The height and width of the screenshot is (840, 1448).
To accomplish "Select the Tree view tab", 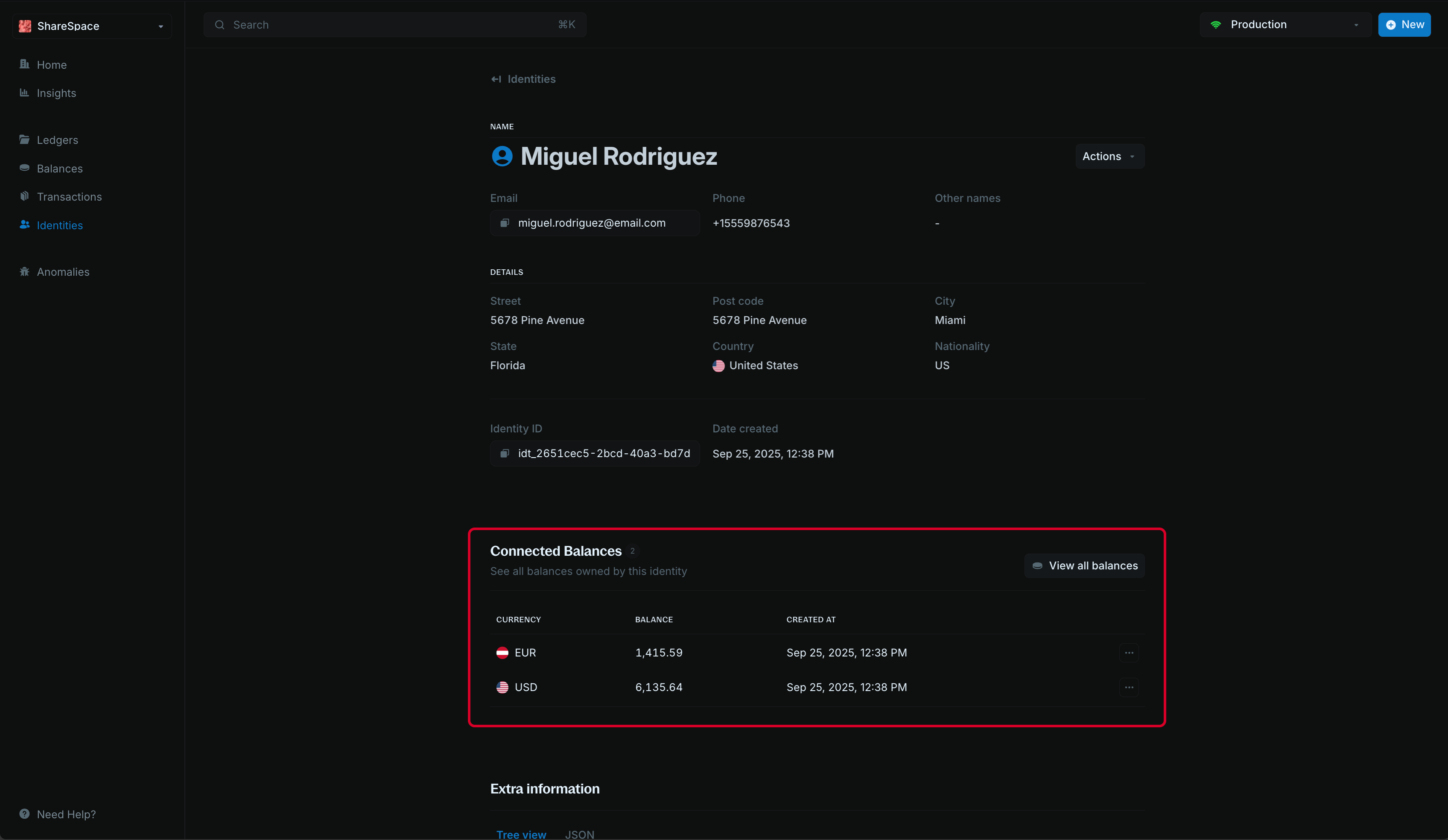I will click(521, 834).
